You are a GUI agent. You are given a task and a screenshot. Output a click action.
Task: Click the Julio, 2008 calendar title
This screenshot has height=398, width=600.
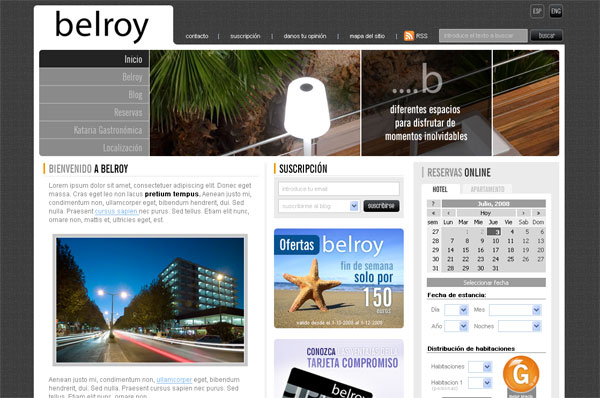[494, 204]
